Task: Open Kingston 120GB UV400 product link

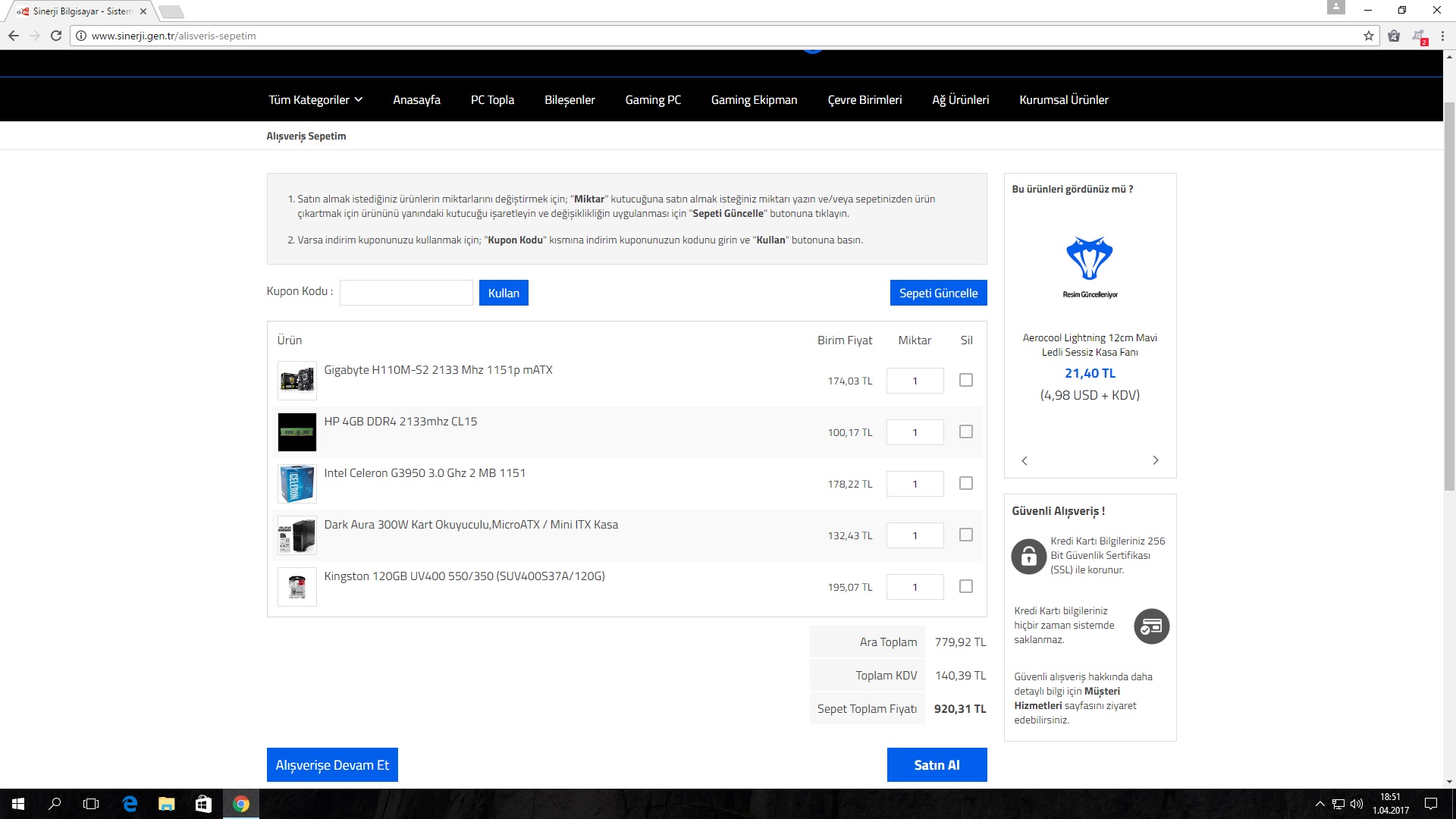Action: coord(464,576)
